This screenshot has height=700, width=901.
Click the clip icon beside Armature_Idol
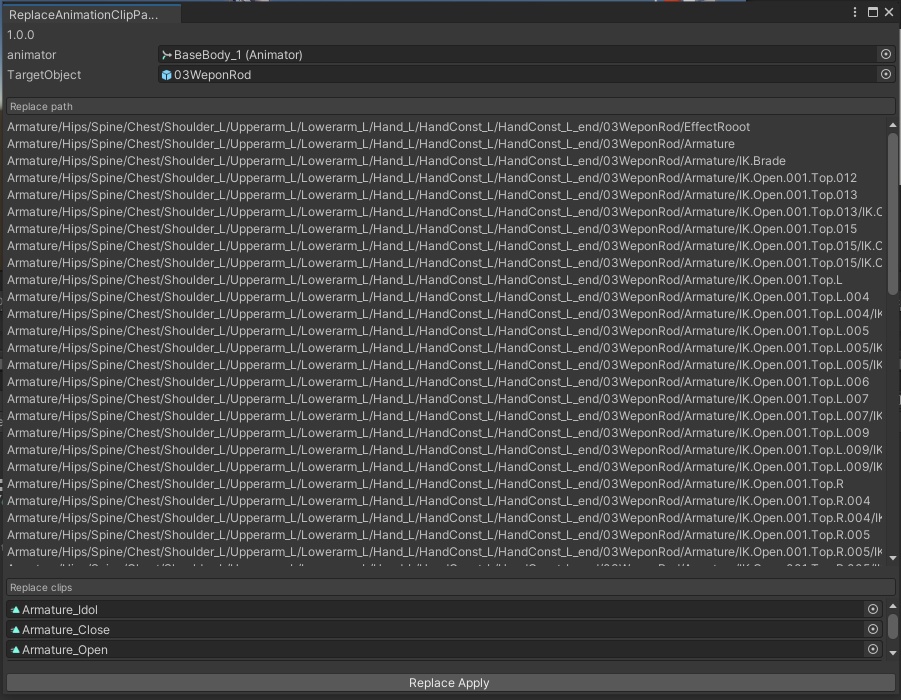(14, 609)
